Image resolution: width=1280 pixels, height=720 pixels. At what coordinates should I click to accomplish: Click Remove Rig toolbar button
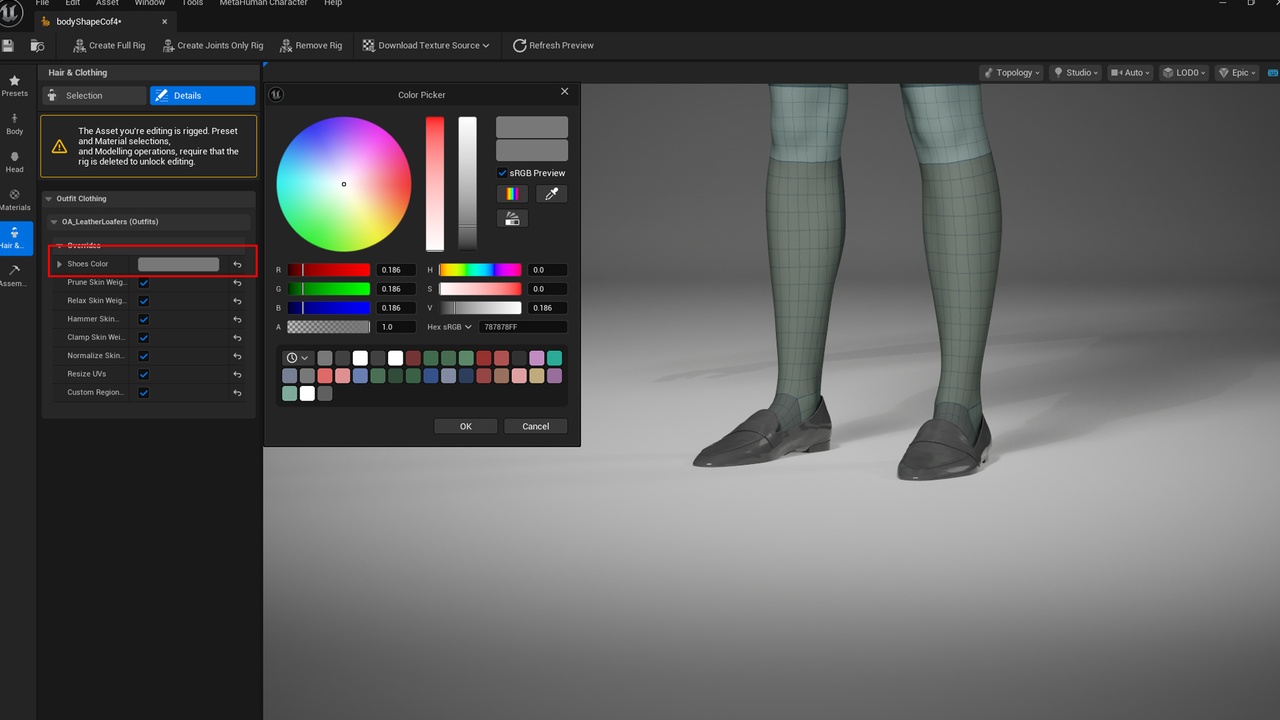(311, 45)
